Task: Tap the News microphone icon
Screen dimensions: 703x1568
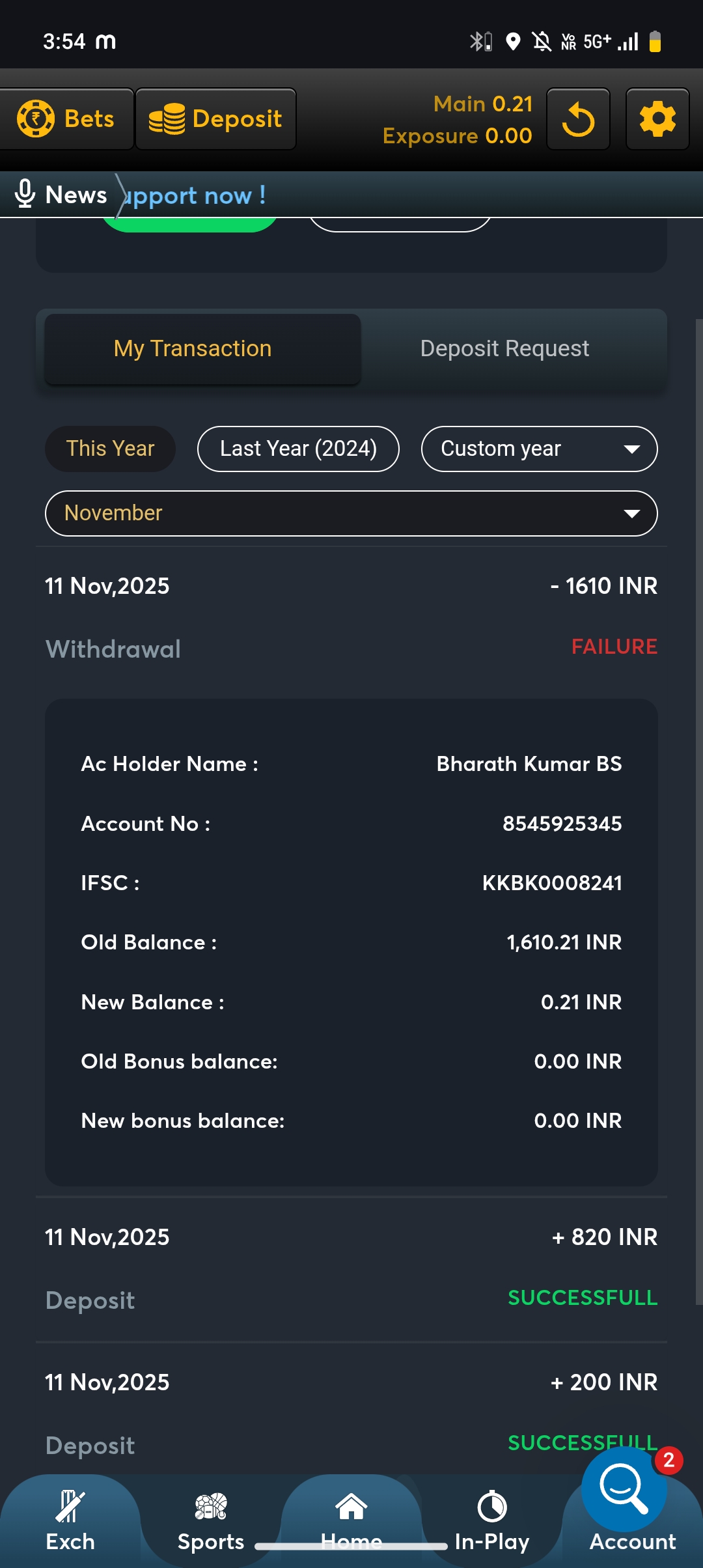Action: pos(25,194)
